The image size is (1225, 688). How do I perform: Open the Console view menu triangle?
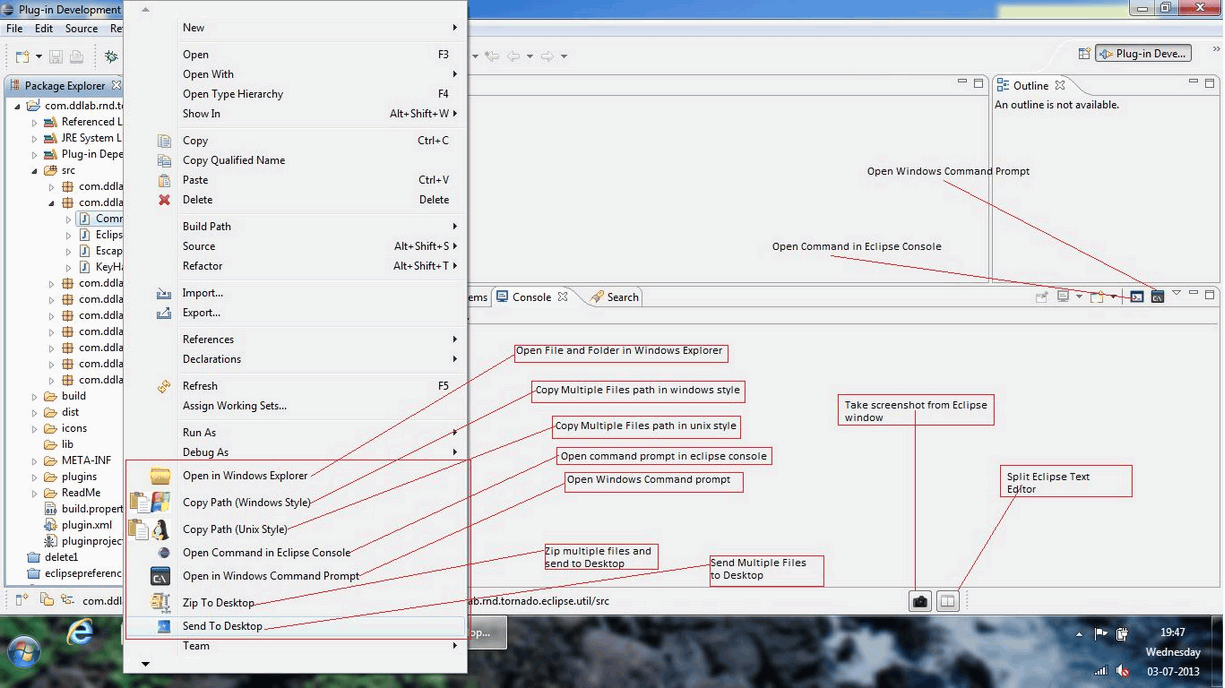pos(1177,294)
